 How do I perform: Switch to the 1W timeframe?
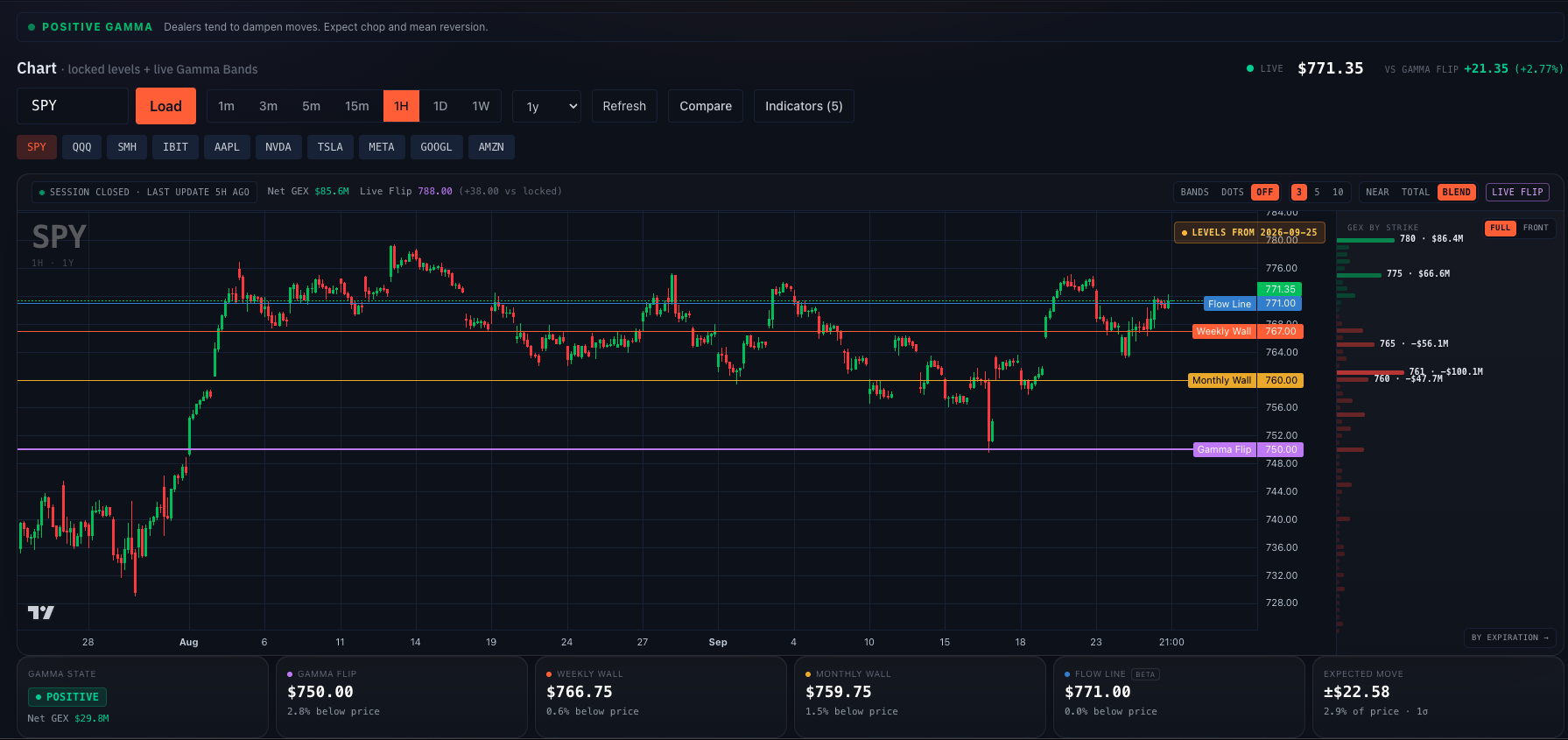481,106
